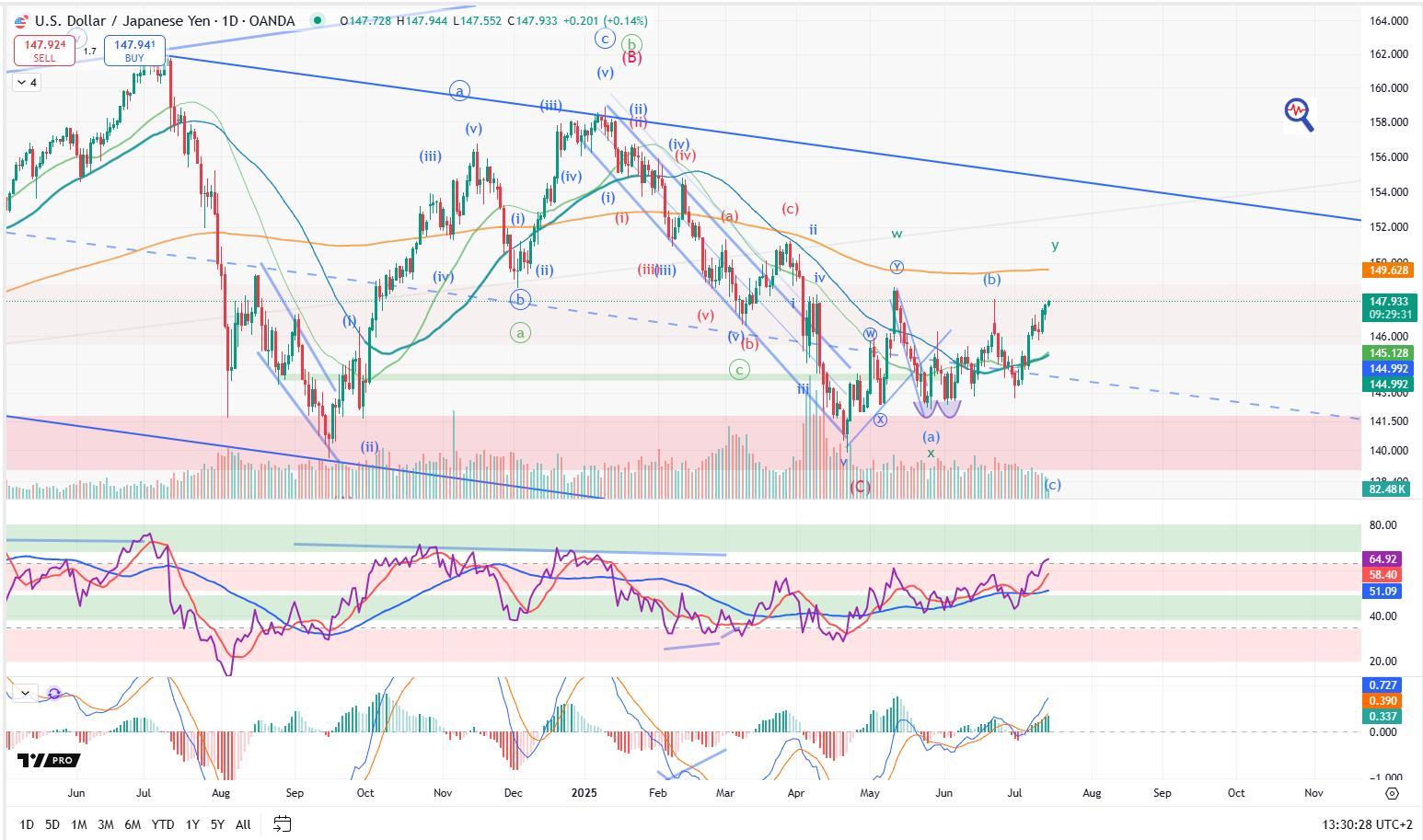Select the 1D time range
Screen dimensions: 1423x840
tap(27, 824)
